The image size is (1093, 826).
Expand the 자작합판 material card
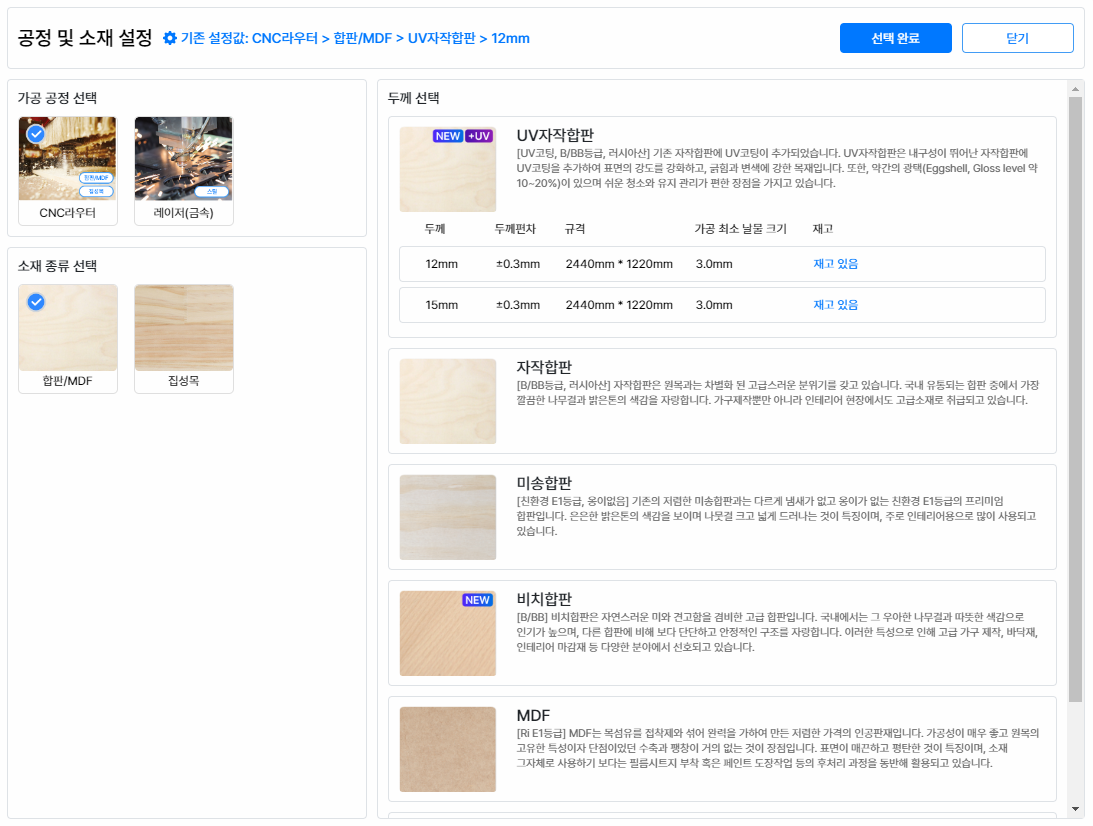(x=722, y=401)
